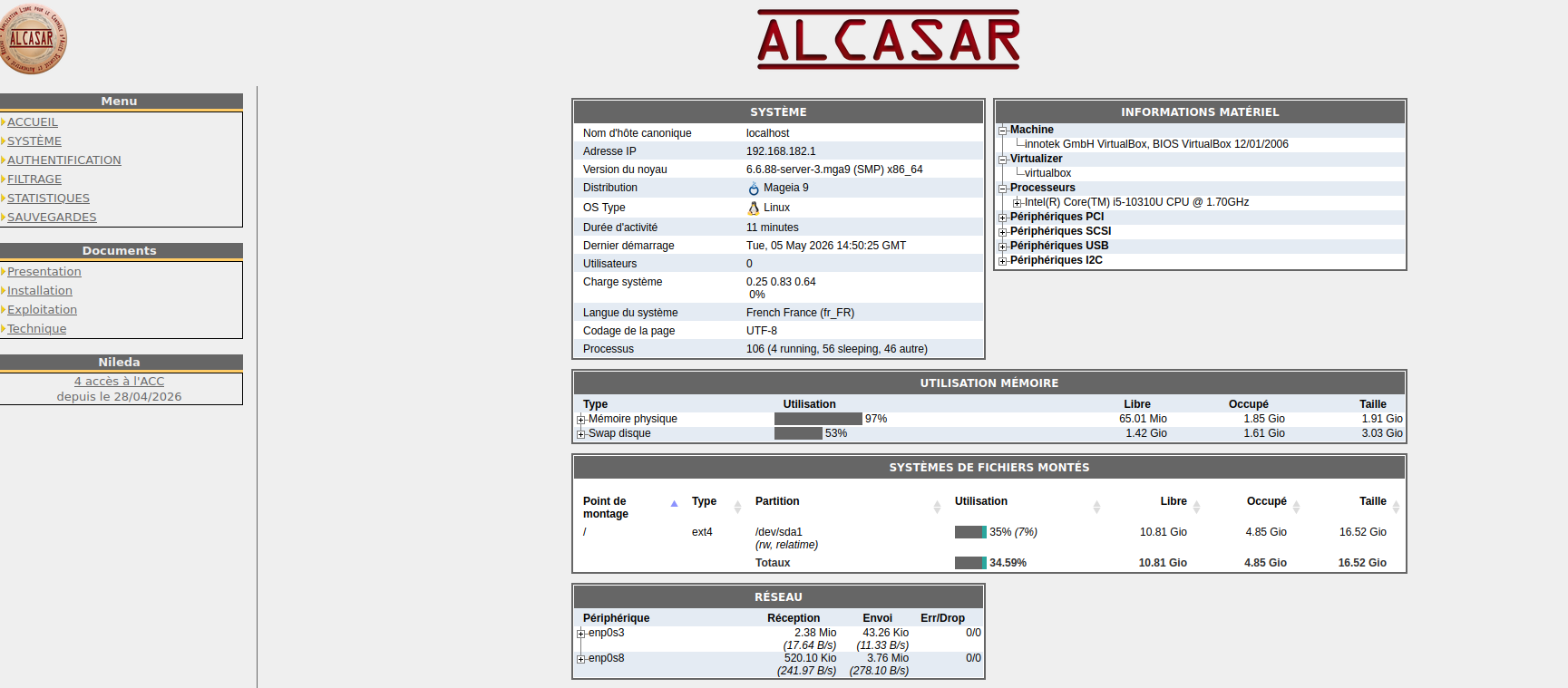This screenshot has width=1568, height=688.
Task: Collapse the Virtualizer tree node
Action: click(1003, 160)
